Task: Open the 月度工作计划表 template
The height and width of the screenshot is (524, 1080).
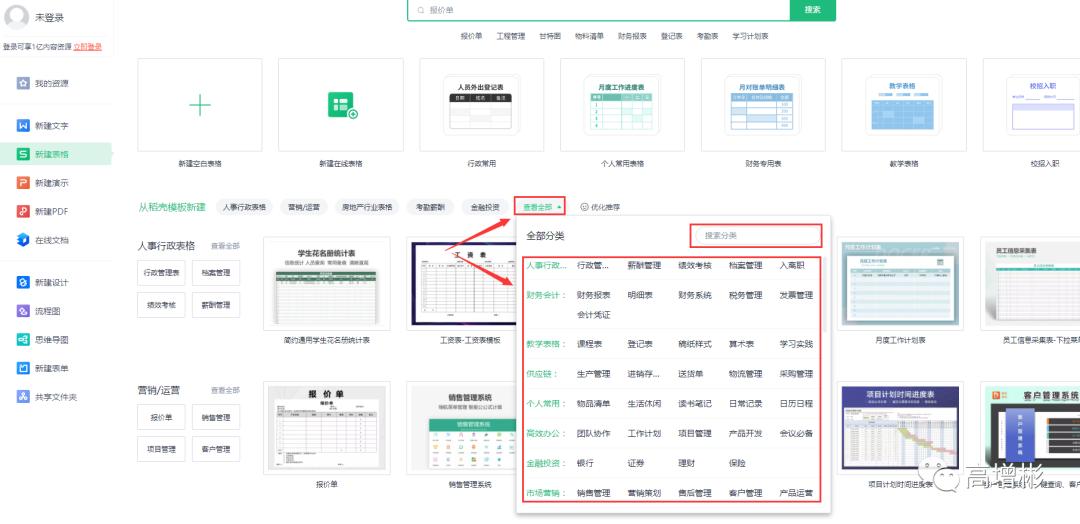Action: 900,284
